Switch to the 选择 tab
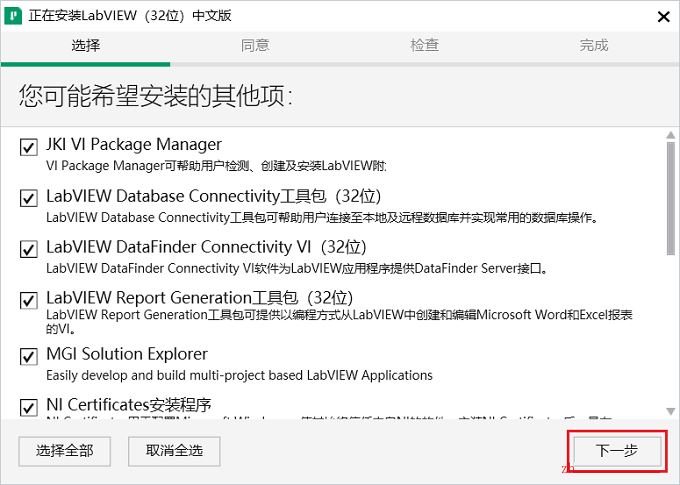The image size is (680, 485). tap(85, 46)
